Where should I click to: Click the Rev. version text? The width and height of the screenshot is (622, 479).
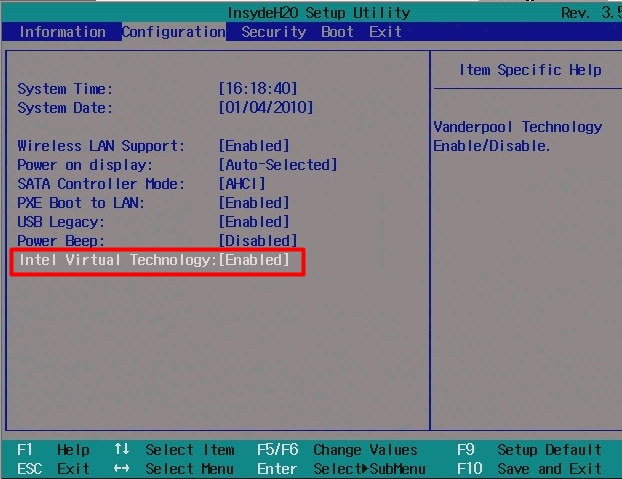[591, 13]
